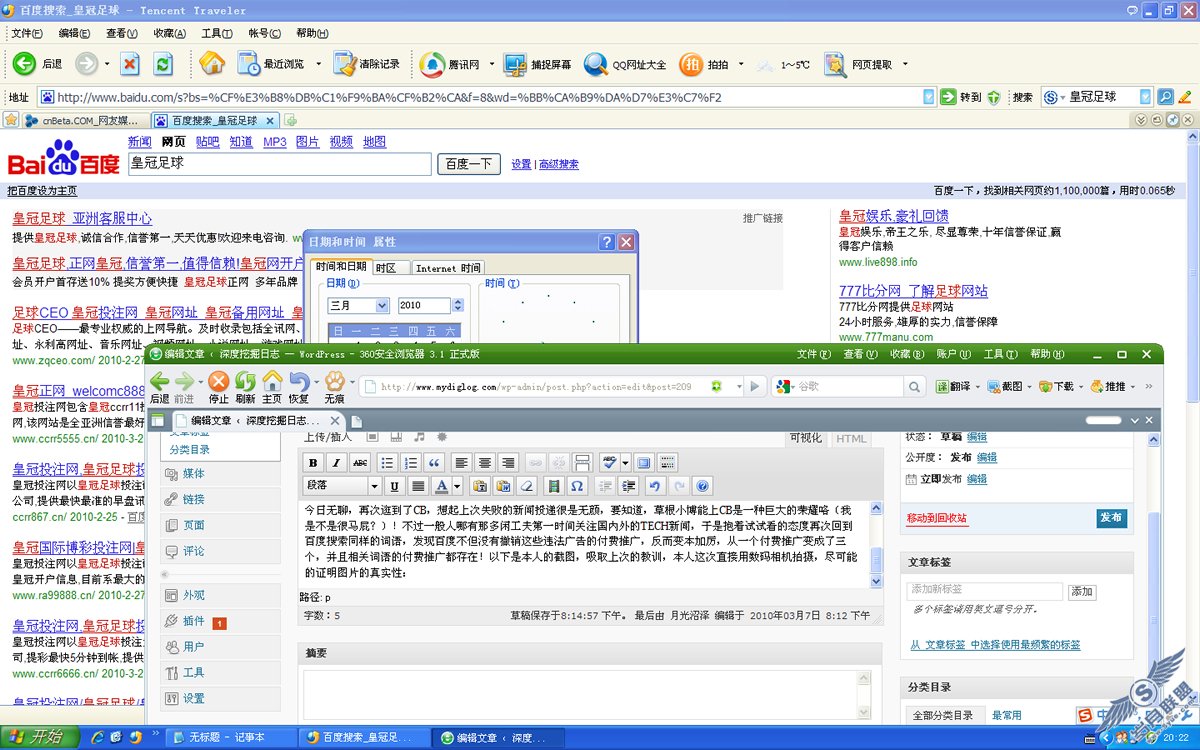
Task: Switch to the 时区 tab in date dialog
Action: pyautogui.click(x=390, y=268)
